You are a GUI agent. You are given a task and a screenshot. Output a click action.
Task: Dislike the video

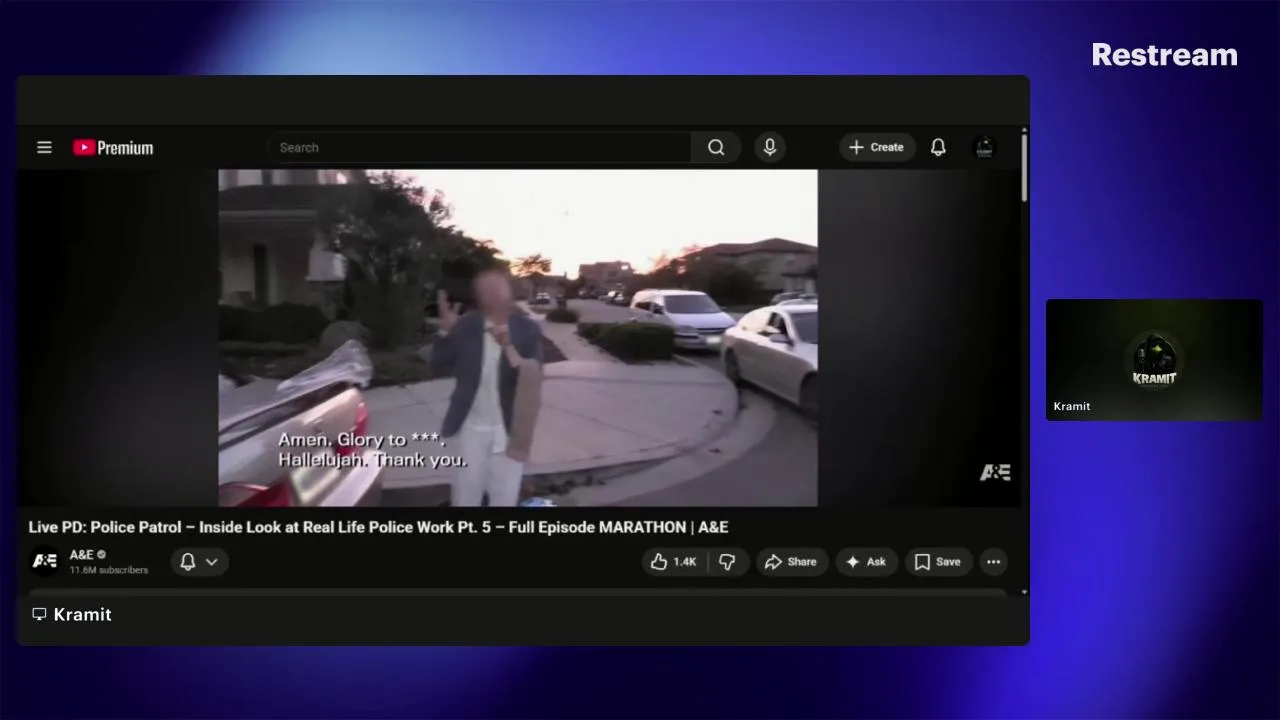(727, 561)
